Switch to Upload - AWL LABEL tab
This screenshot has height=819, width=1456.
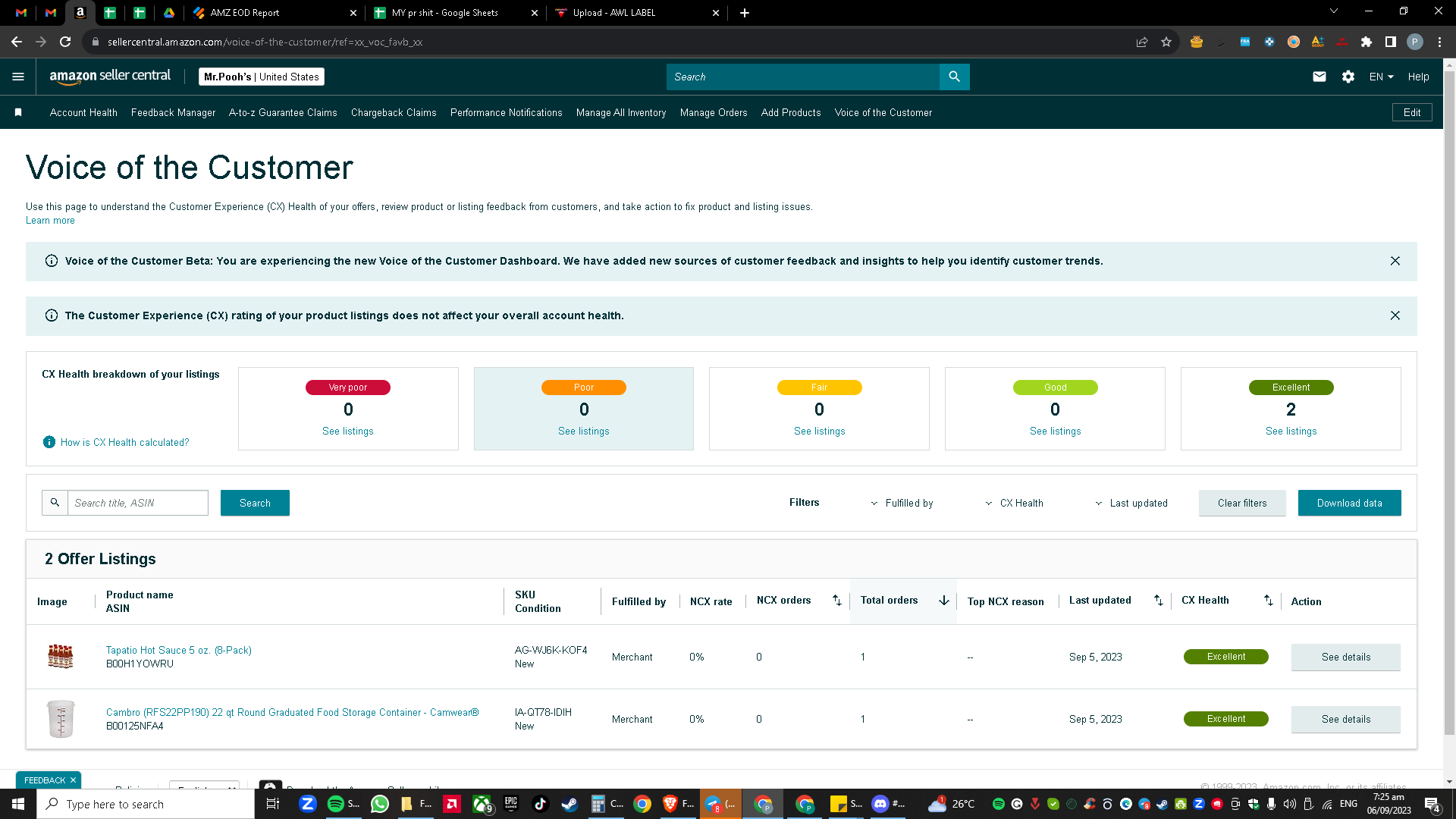click(x=637, y=13)
